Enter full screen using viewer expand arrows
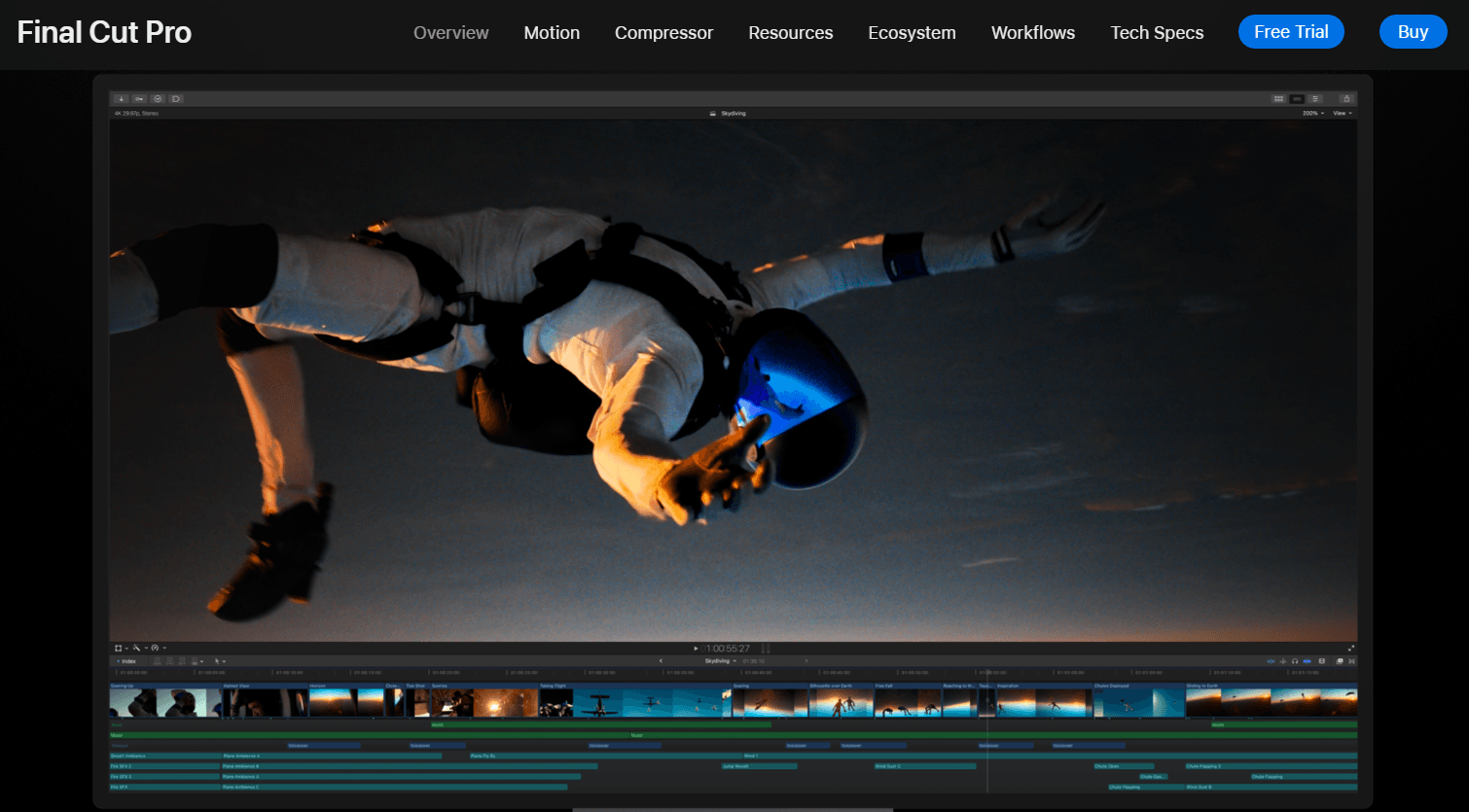The width and height of the screenshot is (1469, 812). pos(1351,648)
